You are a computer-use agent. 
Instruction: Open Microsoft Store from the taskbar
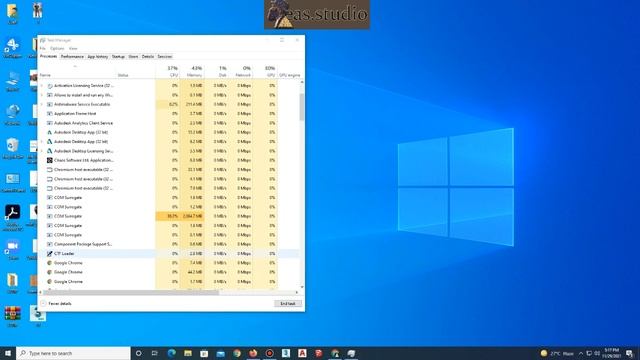coord(204,353)
